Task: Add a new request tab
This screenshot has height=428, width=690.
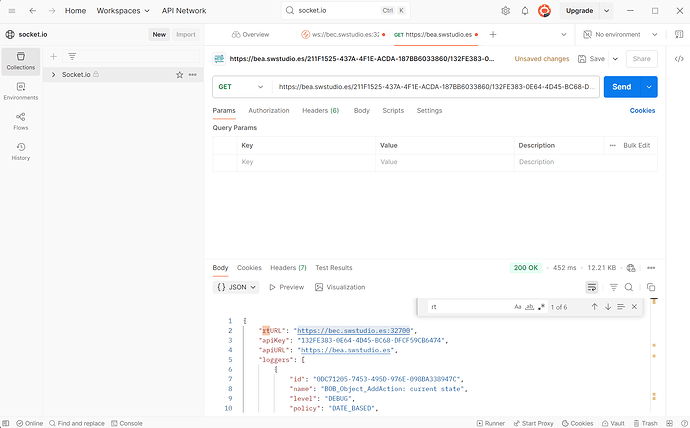Action: 493,34
